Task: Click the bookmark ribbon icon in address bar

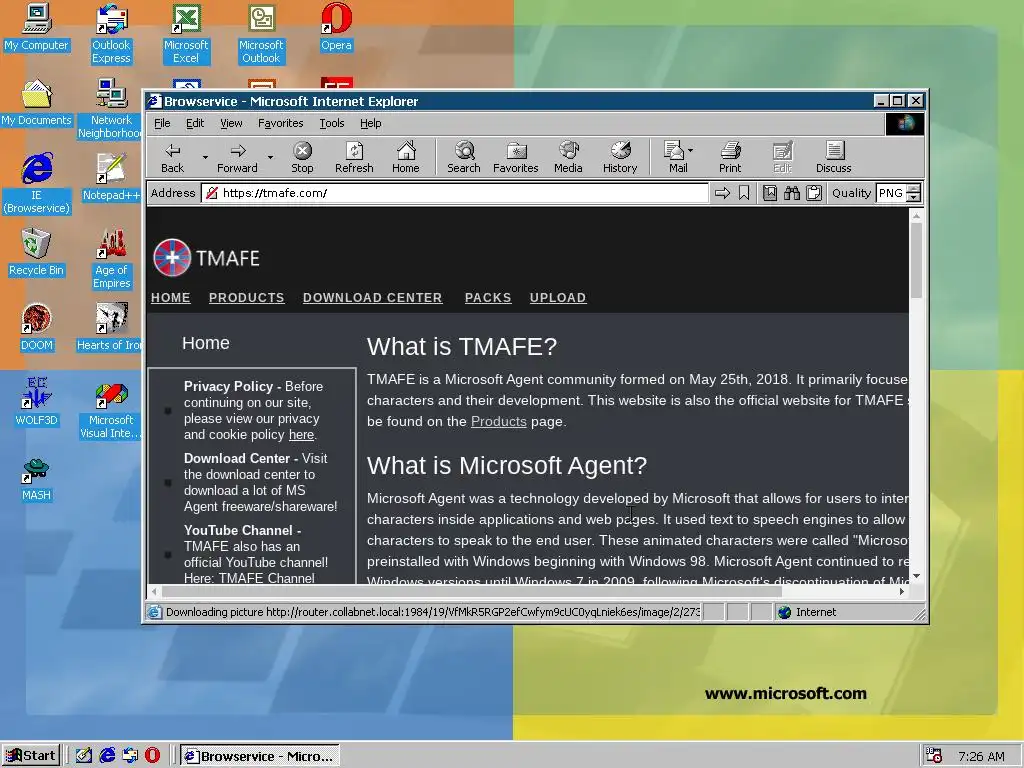Action: point(744,193)
